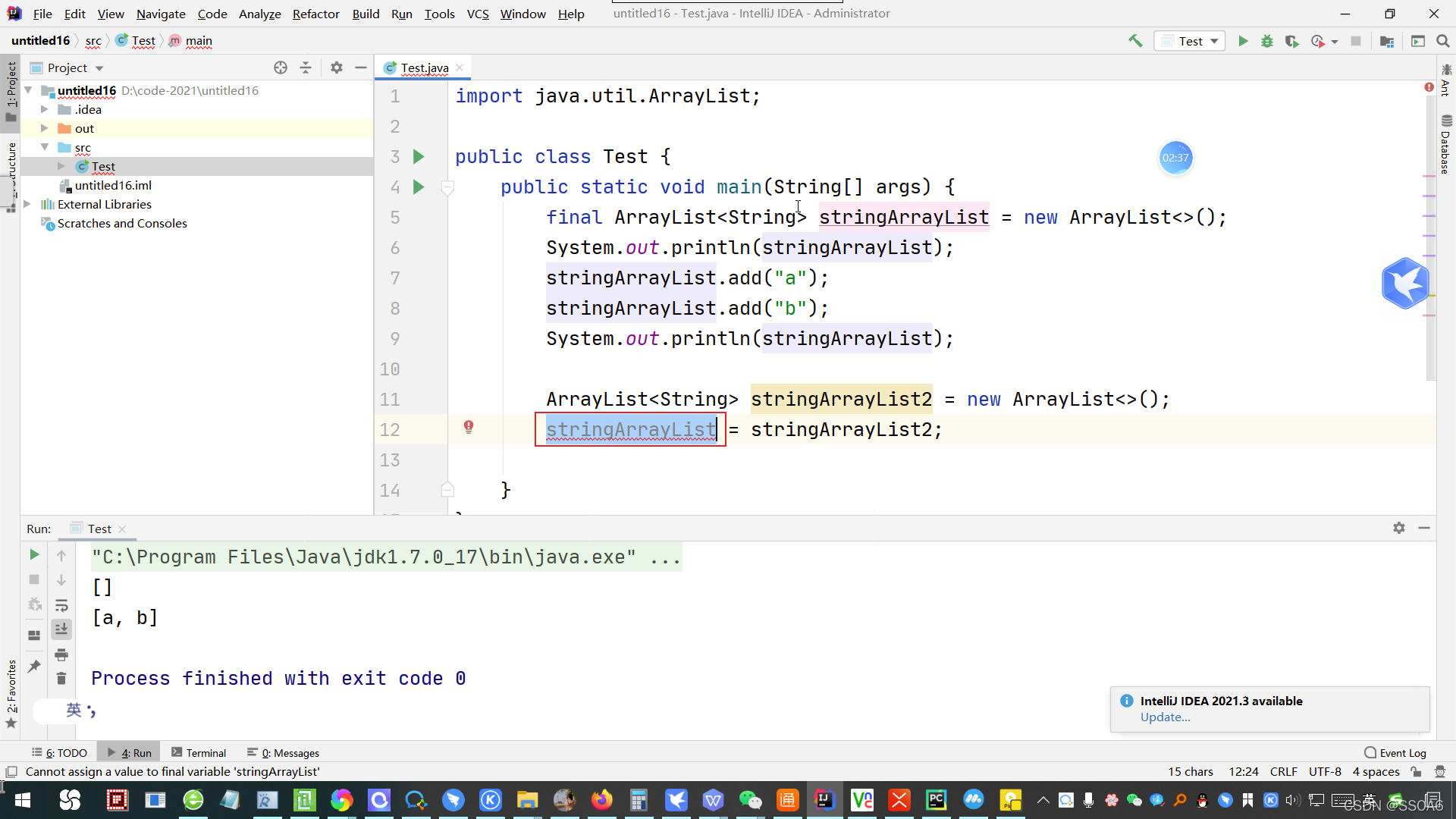This screenshot has height=819, width=1456.
Task: Click CRLF line separator in status bar
Action: 1283,772
